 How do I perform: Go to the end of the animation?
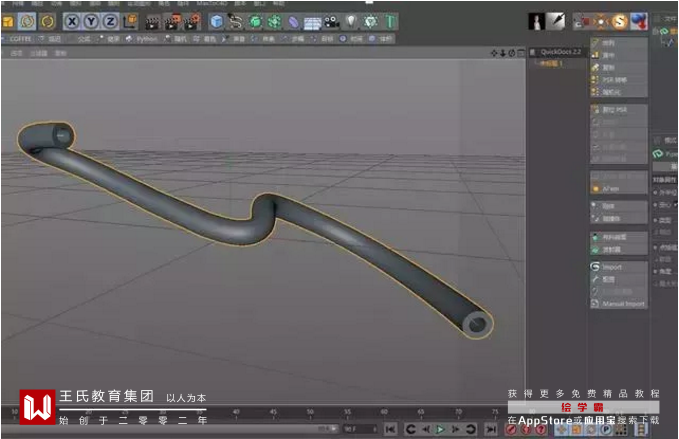pos(491,429)
